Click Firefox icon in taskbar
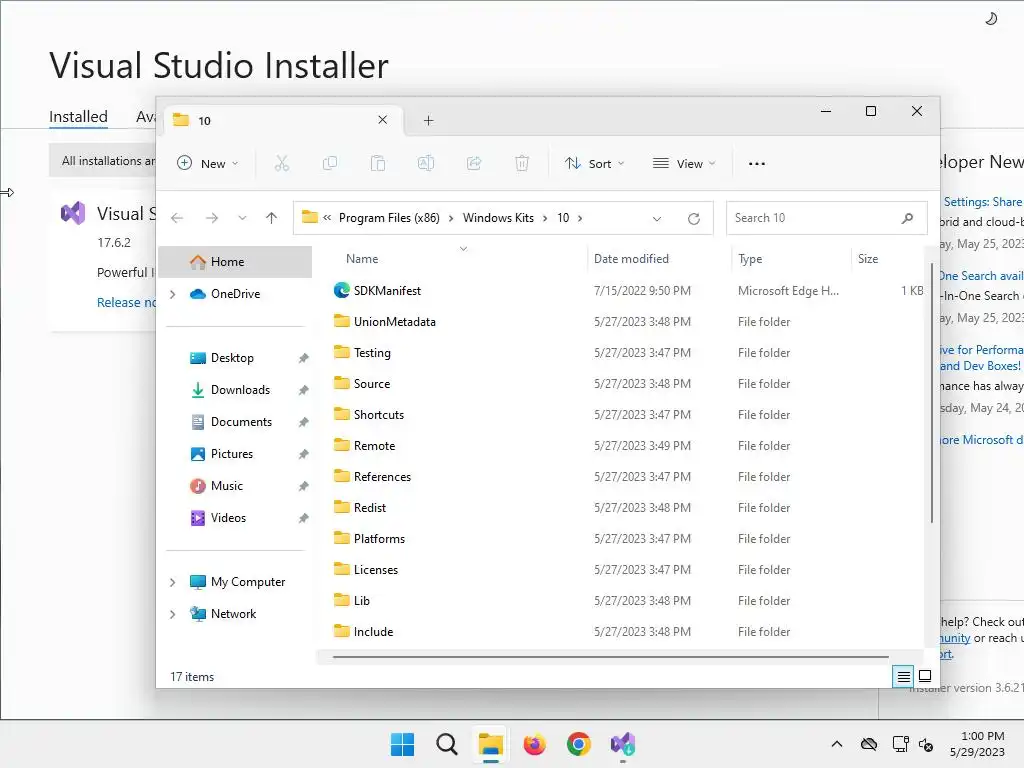This screenshot has width=1024, height=768. (x=534, y=744)
